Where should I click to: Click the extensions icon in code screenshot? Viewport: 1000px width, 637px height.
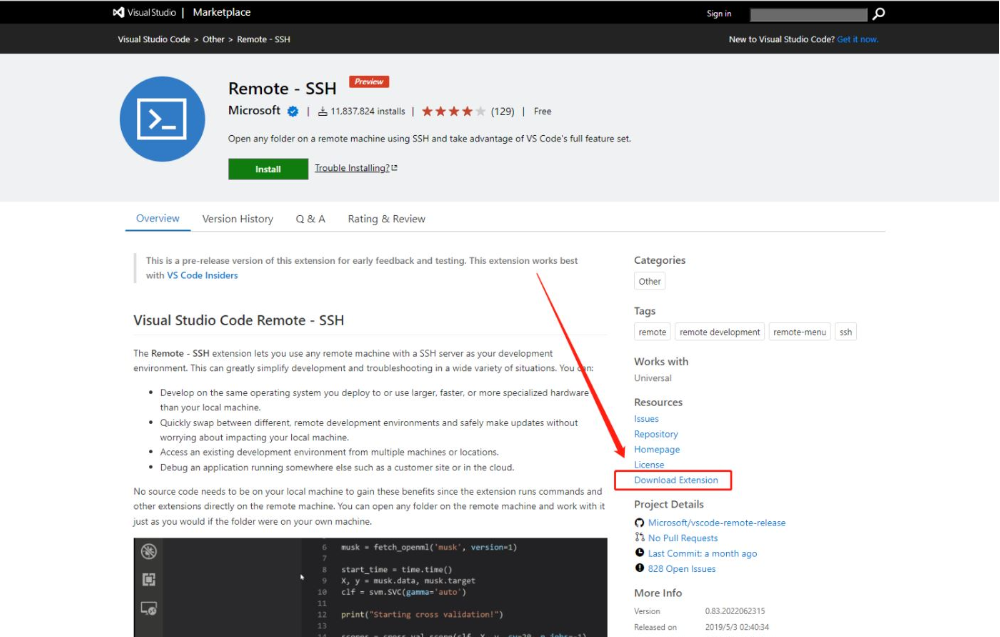pyautogui.click(x=149, y=579)
